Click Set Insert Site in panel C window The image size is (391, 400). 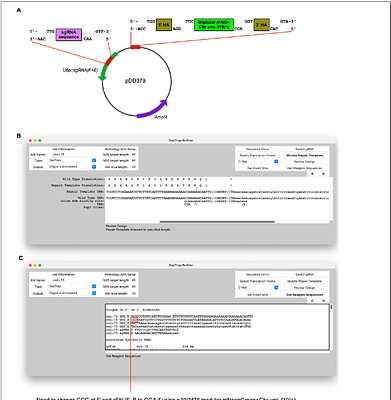pos(257,295)
